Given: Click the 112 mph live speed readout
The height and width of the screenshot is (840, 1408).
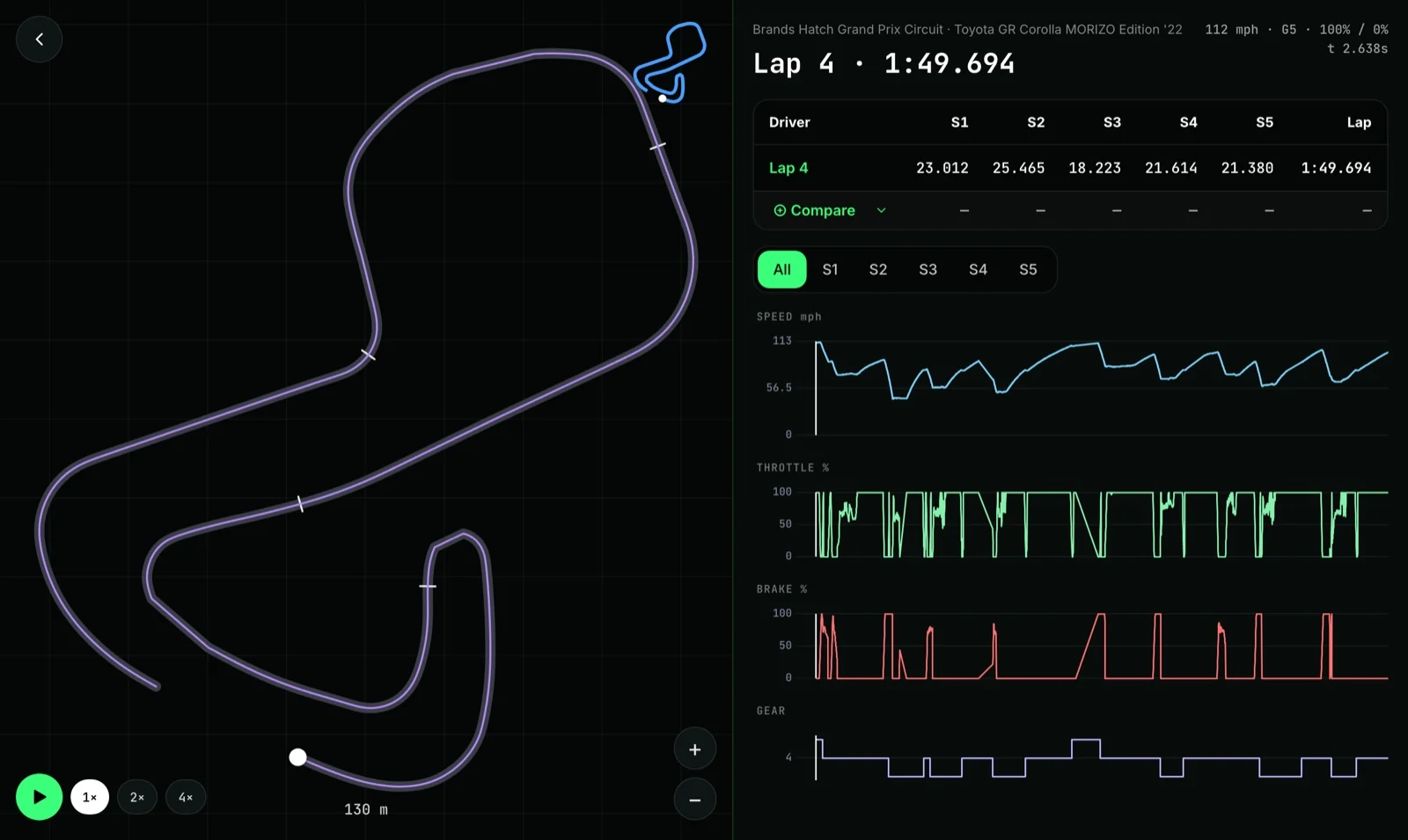Looking at the screenshot, I should 1231,29.
